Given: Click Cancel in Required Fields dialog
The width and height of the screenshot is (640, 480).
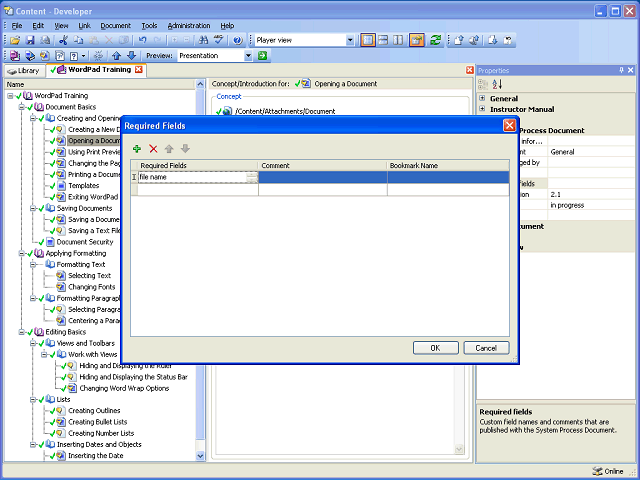Looking at the screenshot, I should click(486, 348).
